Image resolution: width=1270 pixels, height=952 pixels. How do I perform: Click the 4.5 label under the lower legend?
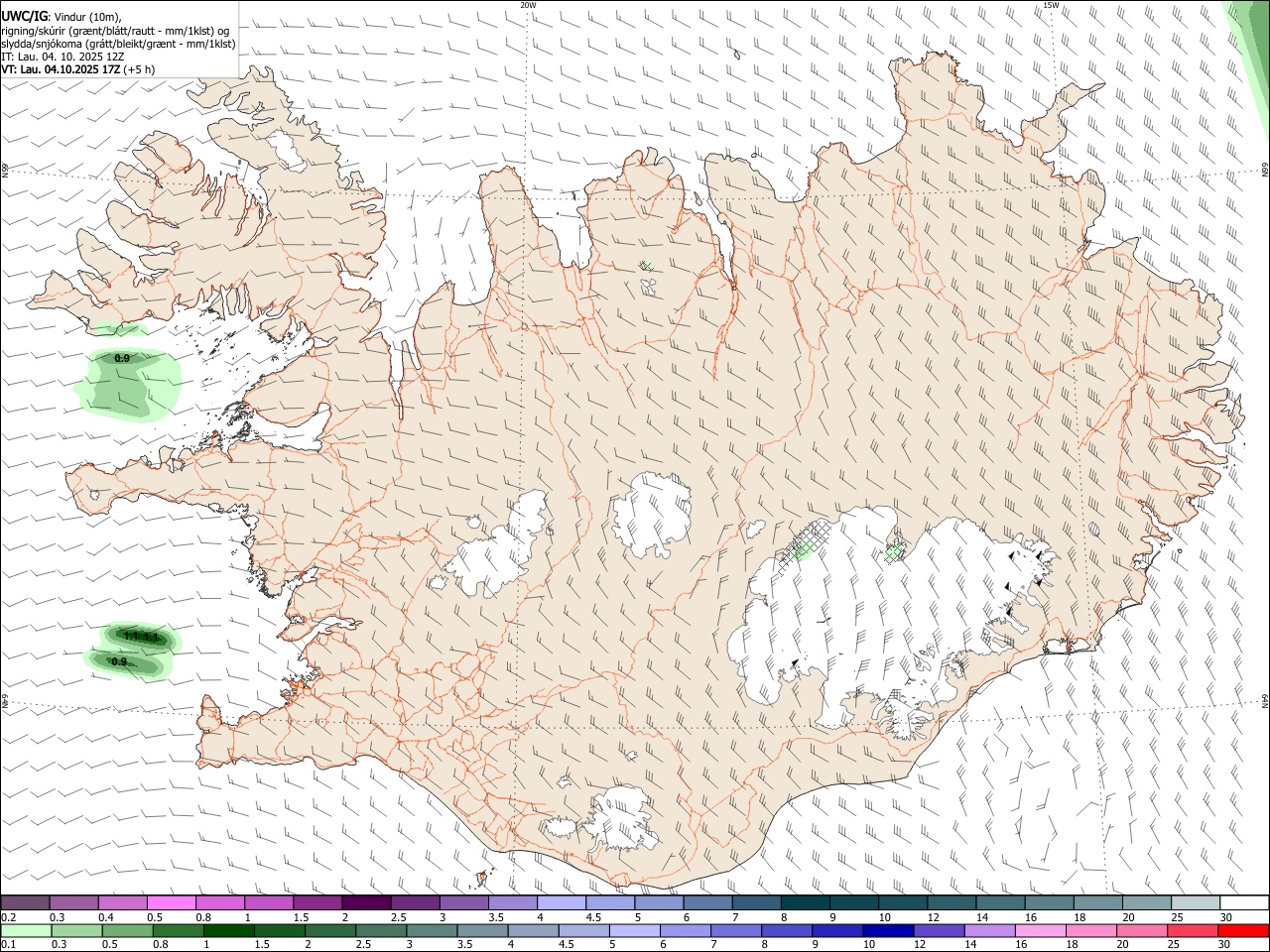[x=566, y=945]
